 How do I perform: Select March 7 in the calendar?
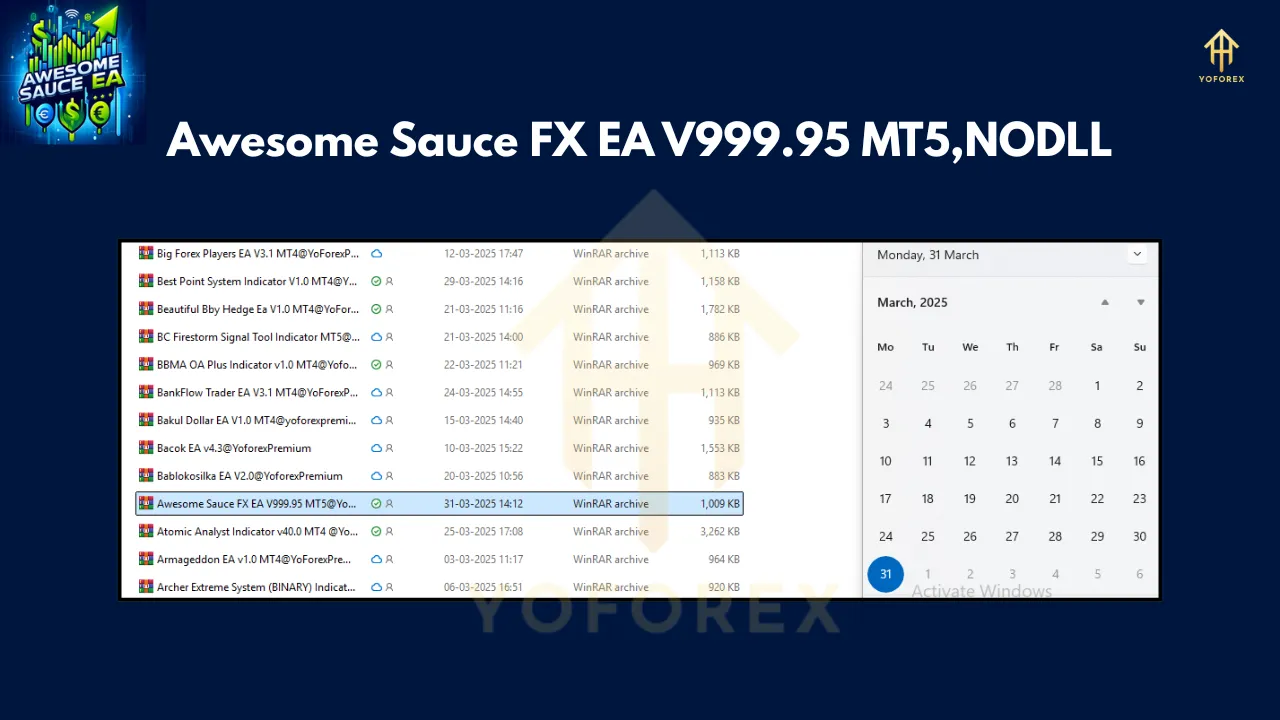click(x=1055, y=424)
